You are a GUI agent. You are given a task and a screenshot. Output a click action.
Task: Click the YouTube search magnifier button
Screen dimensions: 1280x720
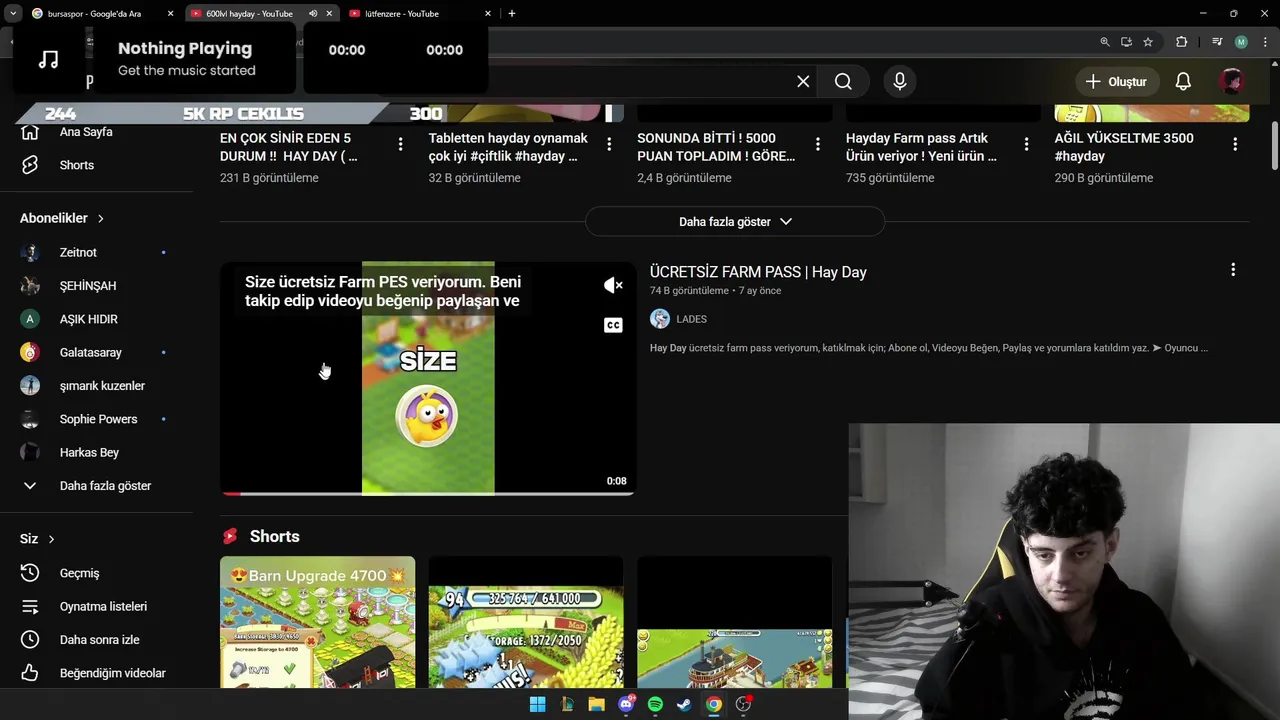coord(843,82)
